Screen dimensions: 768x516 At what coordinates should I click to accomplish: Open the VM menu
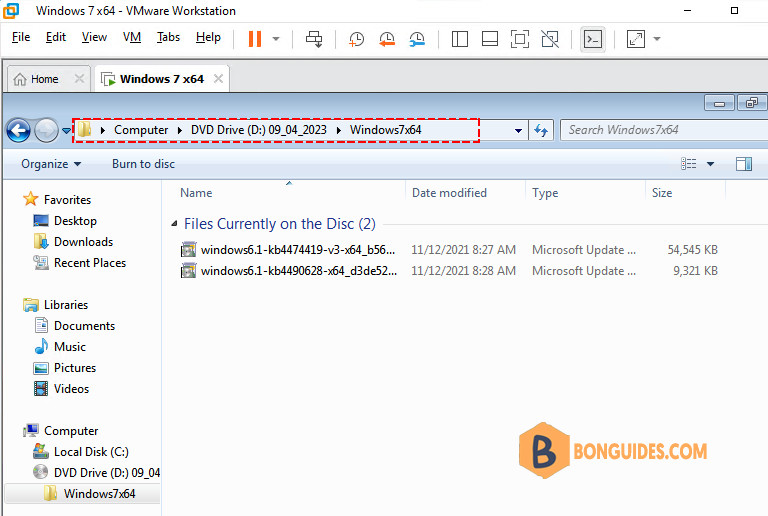(132, 37)
